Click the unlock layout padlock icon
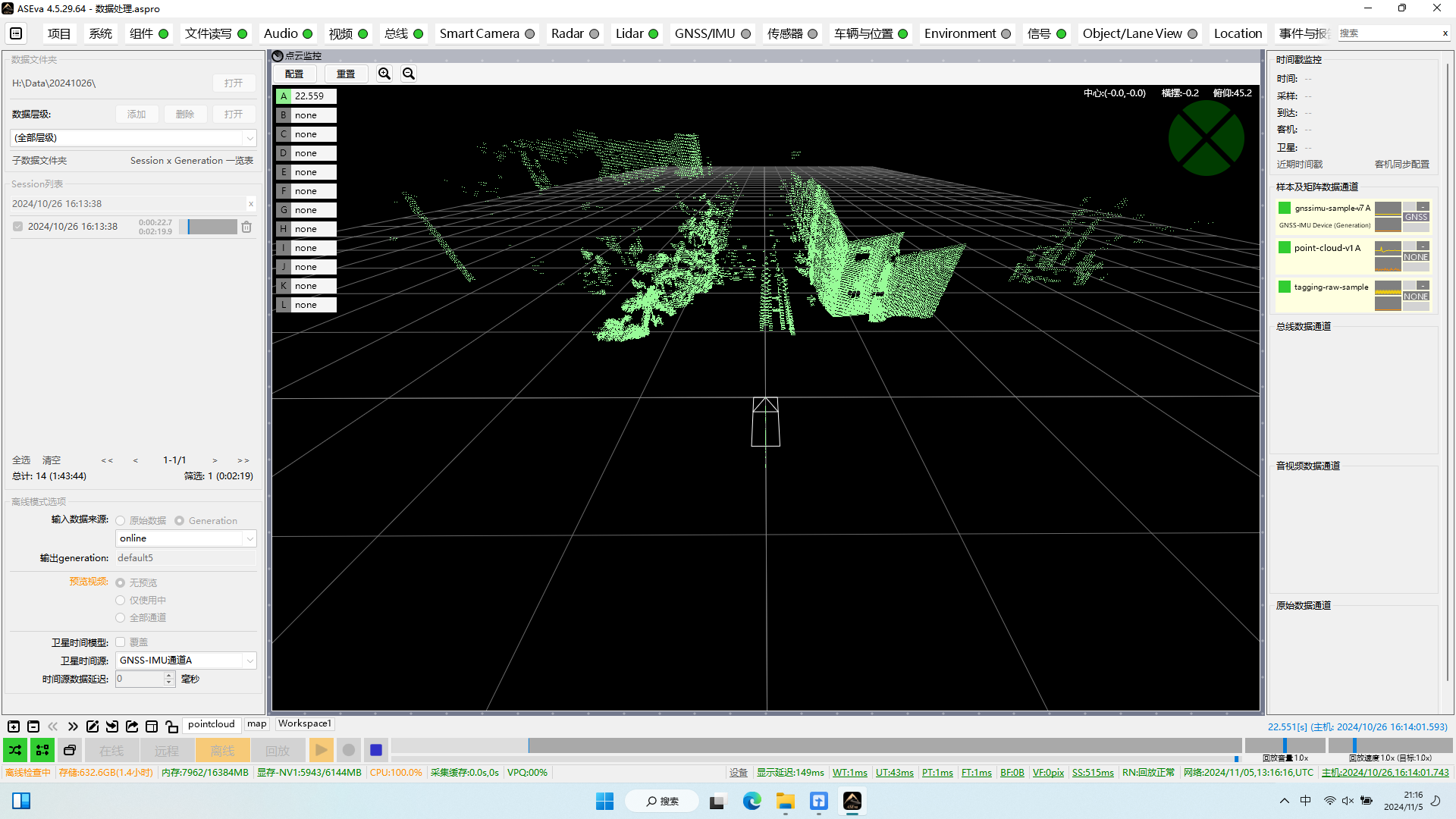 [171, 726]
